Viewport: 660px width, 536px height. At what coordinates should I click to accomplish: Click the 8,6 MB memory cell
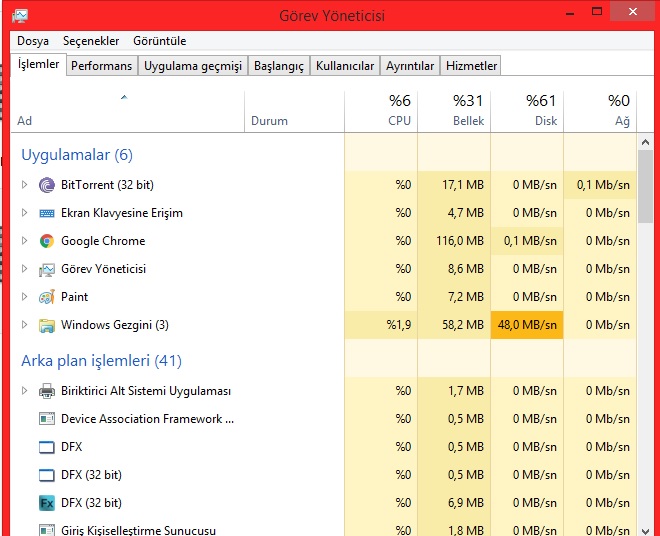(x=454, y=269)
